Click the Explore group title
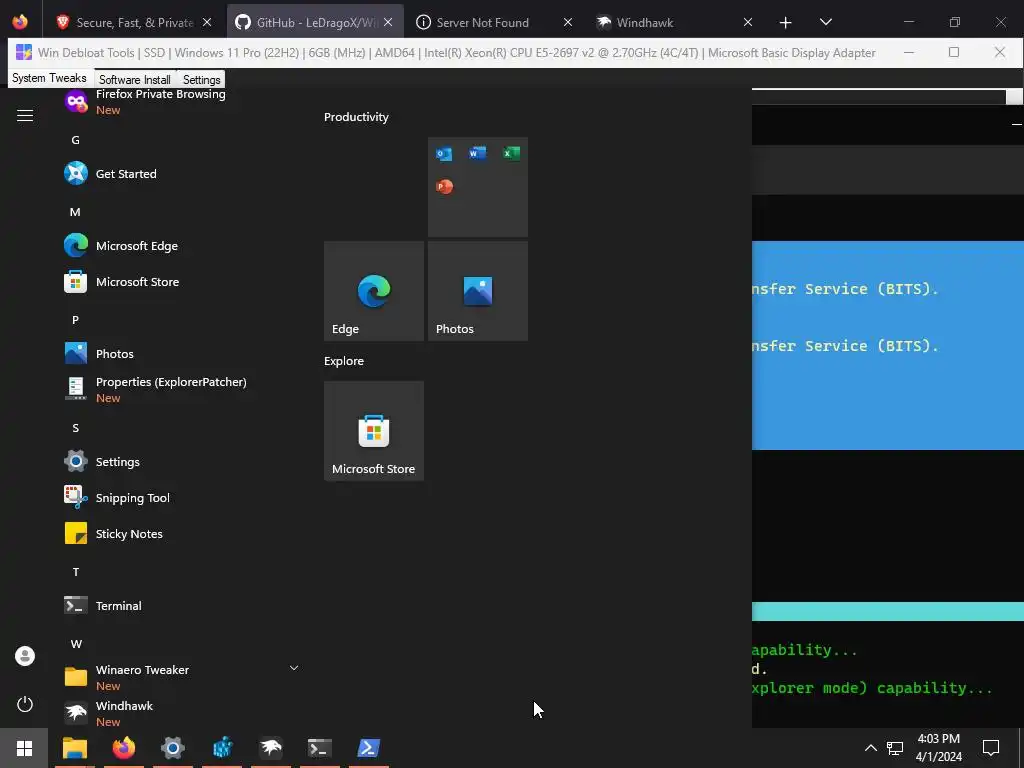Image resolution: width=1024 pixels, height=768 pixels. point(344,360)
